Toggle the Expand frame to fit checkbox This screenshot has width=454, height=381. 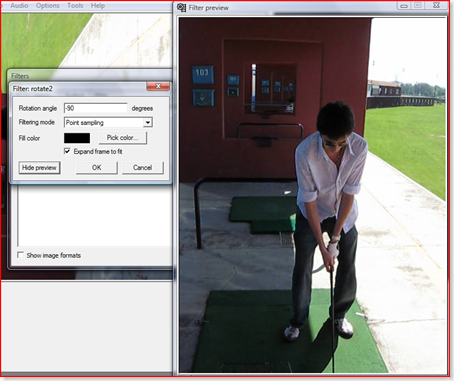[x=67, y=151]
